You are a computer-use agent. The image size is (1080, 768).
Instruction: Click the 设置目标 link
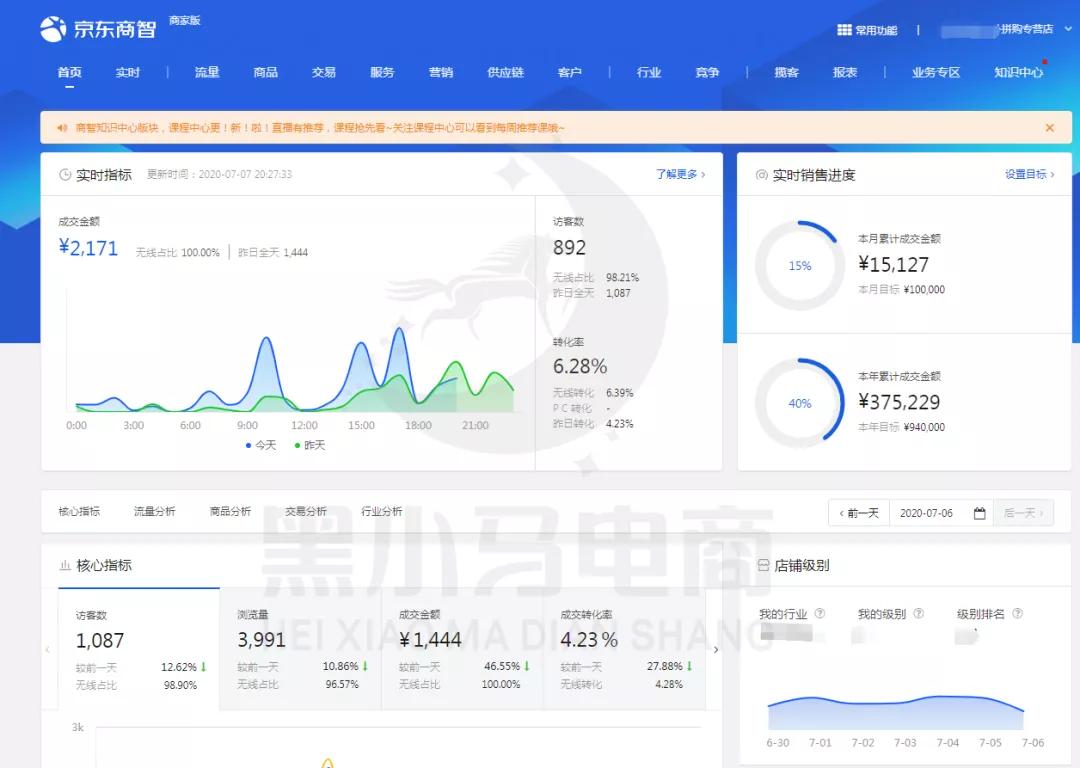pos(1024,174)
